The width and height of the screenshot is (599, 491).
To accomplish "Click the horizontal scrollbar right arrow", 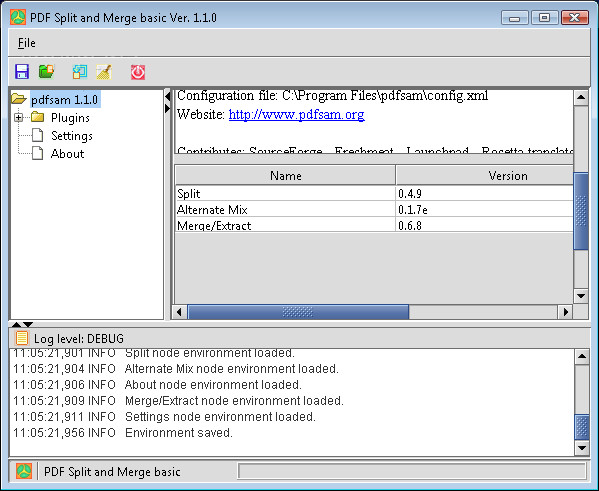I will [x=565, y=312].
